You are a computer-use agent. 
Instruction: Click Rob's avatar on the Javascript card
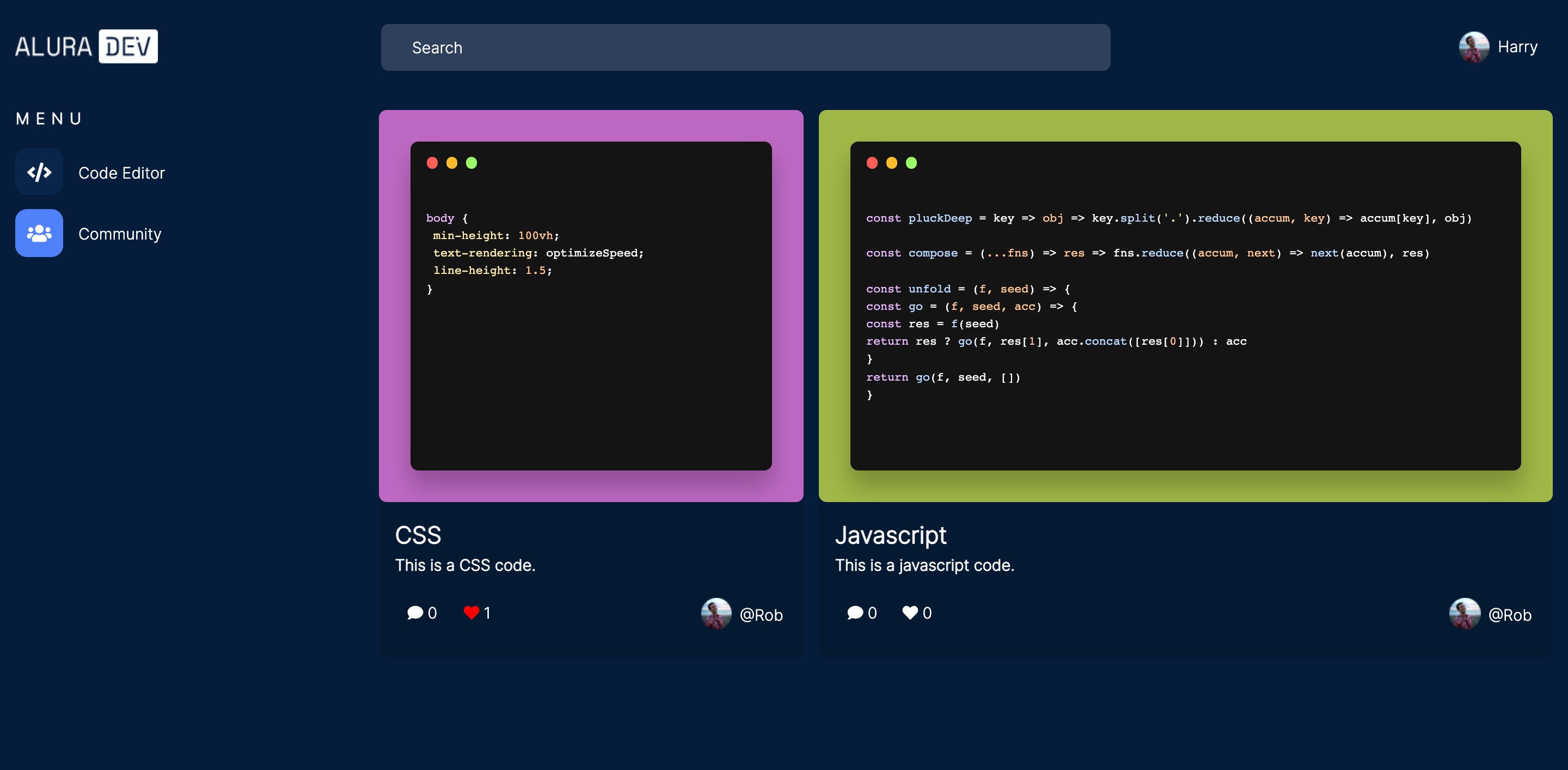1464,614
